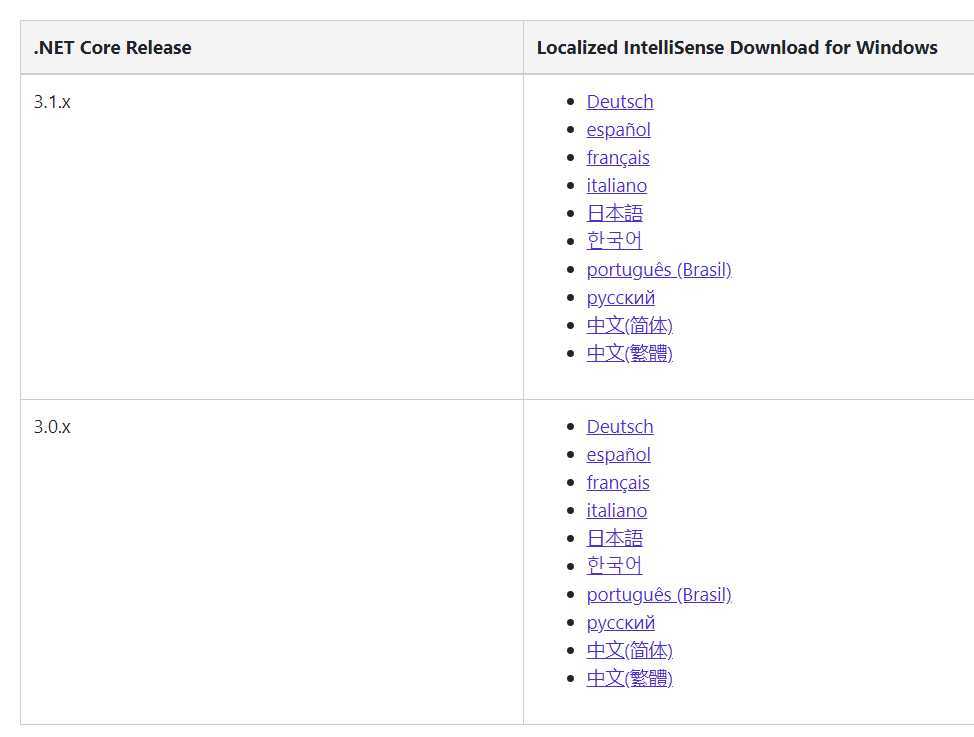Select the 3.0.x release cell text
This screenshot has height=737, width=974.
[x=52, y=427]
